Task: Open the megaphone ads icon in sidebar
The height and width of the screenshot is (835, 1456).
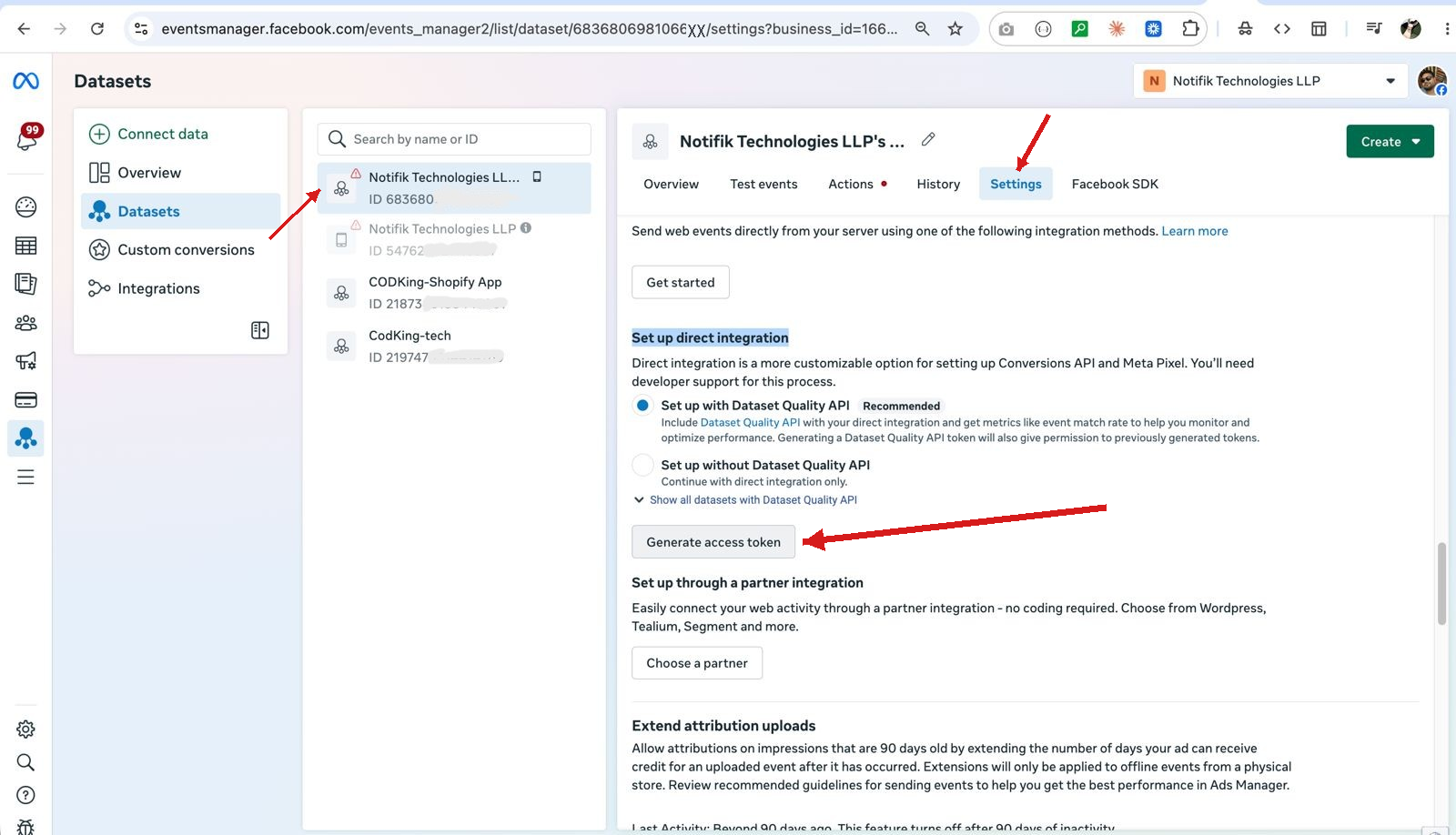Action: (x=25, y=361)
